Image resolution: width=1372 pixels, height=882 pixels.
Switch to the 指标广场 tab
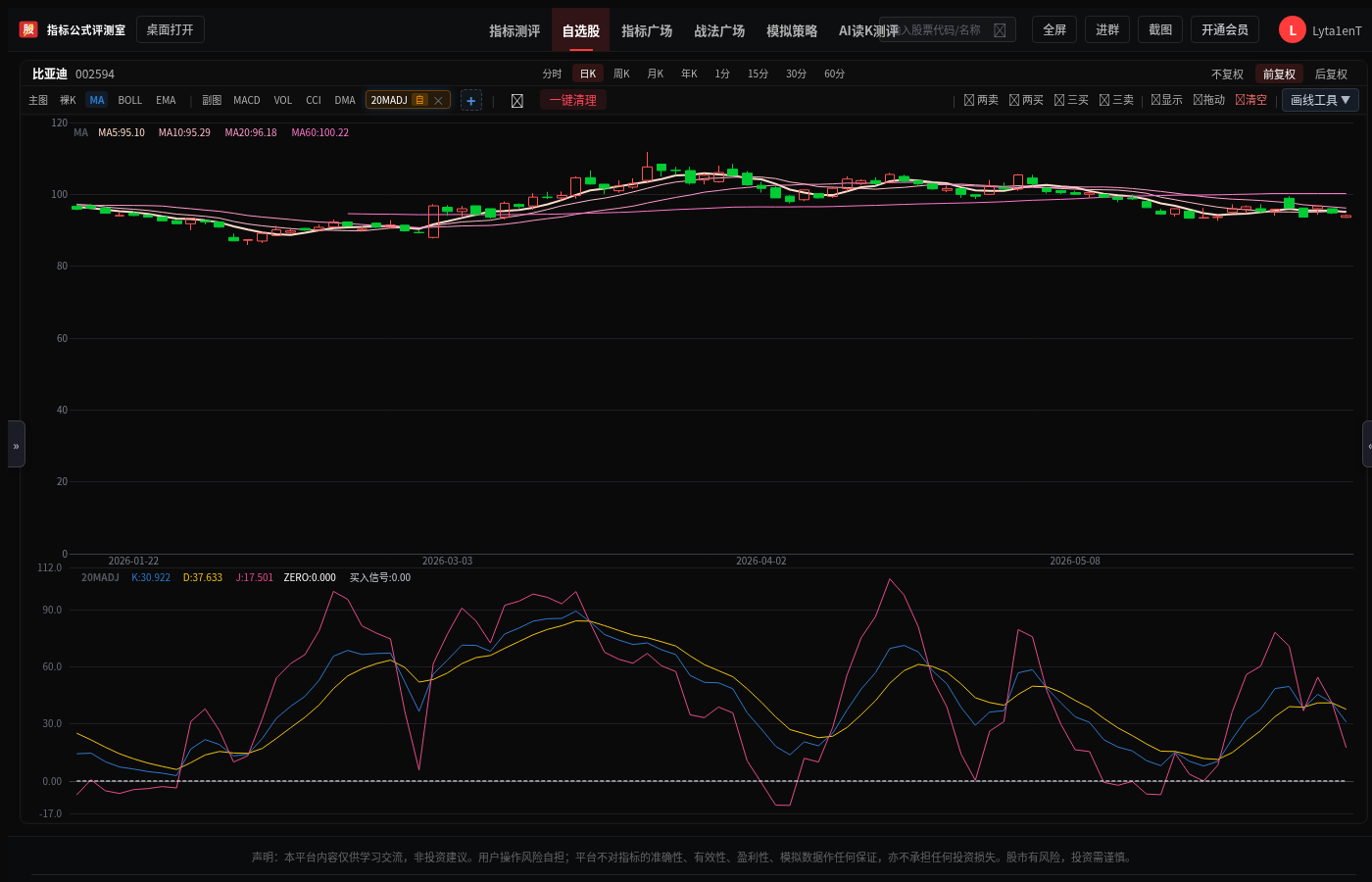647,30
